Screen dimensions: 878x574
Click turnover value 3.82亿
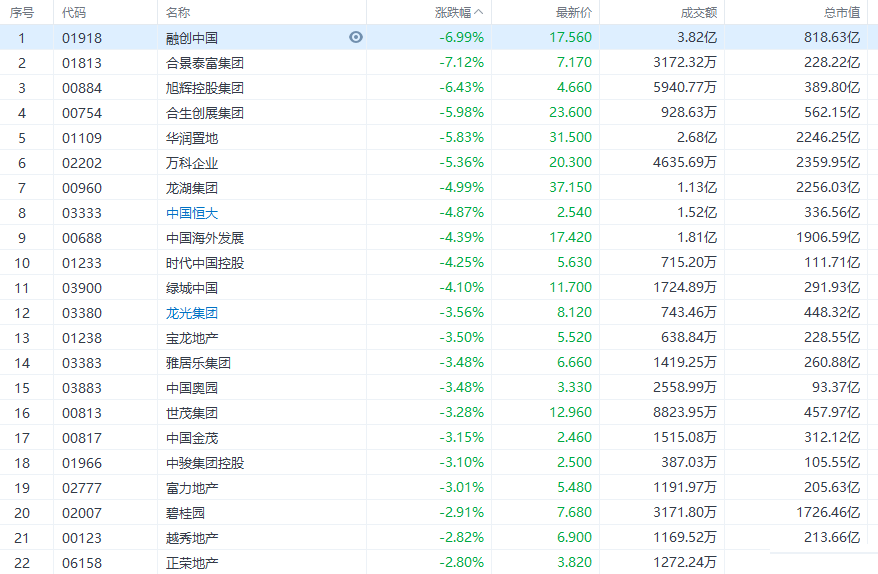click(697, 37)
